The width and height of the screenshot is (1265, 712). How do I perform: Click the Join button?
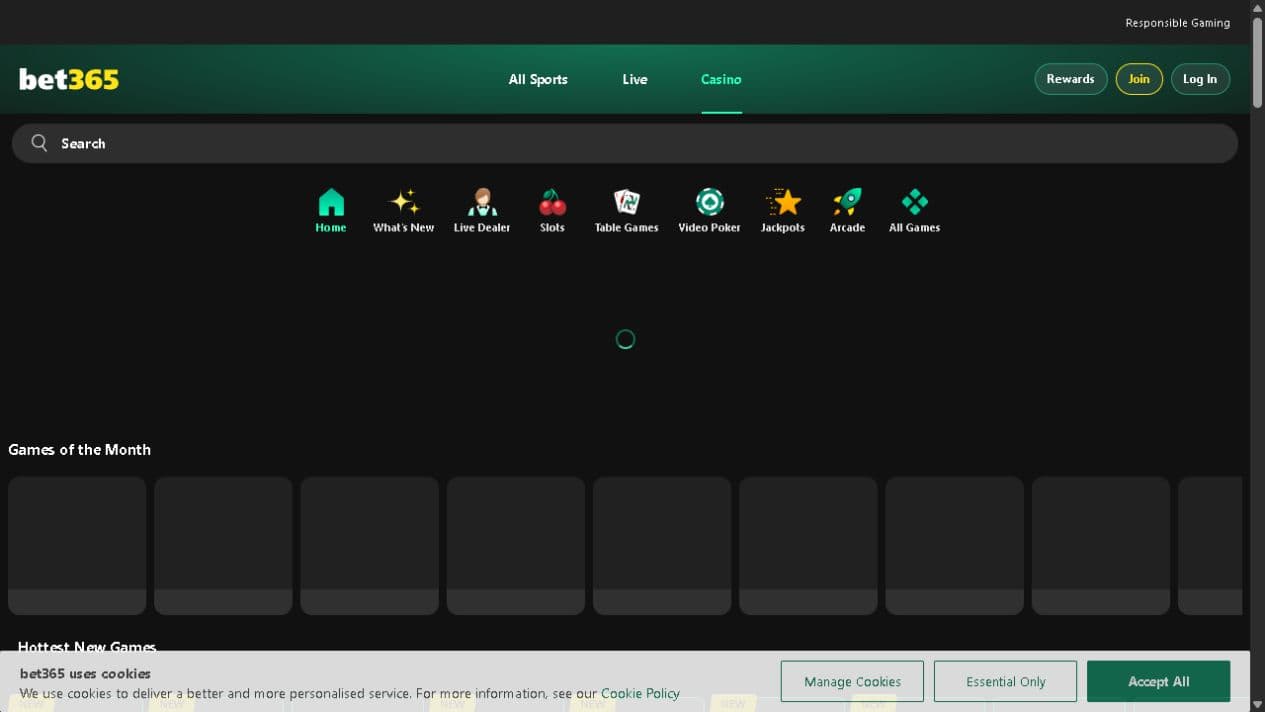tap(1139, 79)
